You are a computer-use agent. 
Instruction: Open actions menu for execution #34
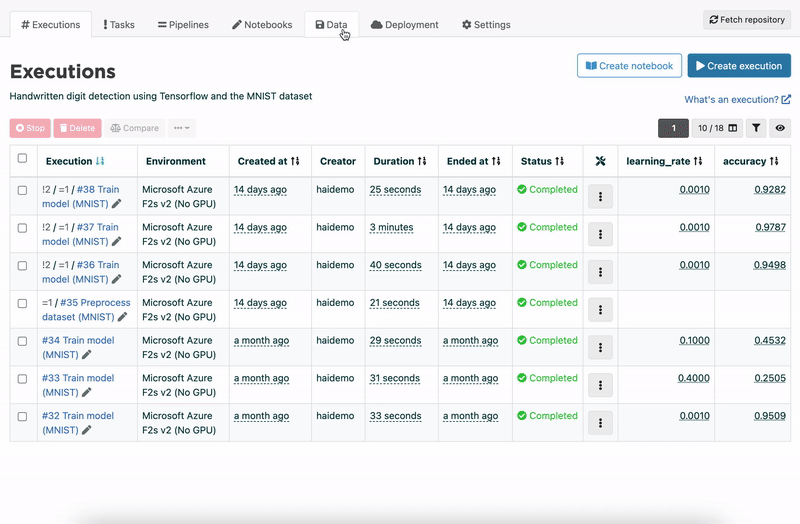601,347
